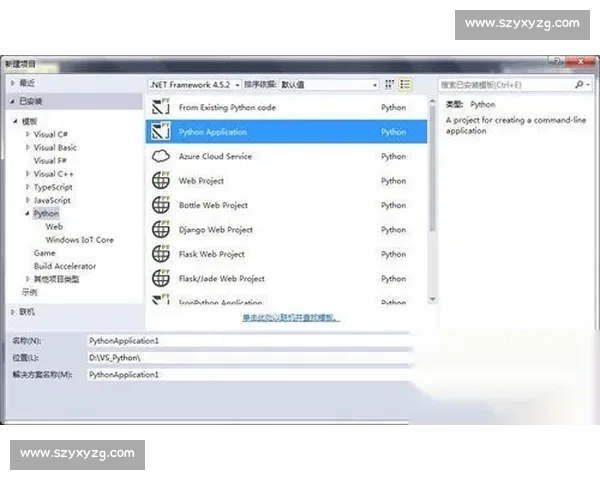This screenshot has width=600, height=480.
Task: Switch templates to list view
Action: click(405, 85)
